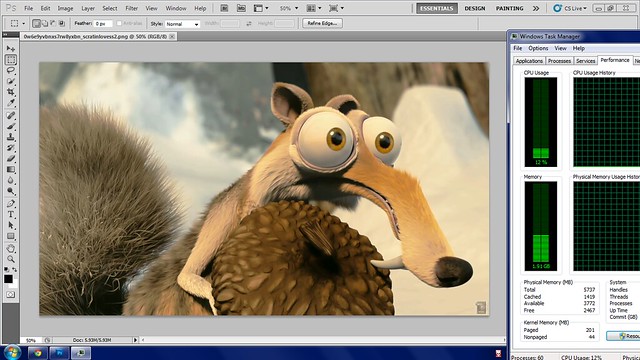The height and width of the screenshot is (360, 640).
Task: Select the Blur tool
Action: (11, 180)
